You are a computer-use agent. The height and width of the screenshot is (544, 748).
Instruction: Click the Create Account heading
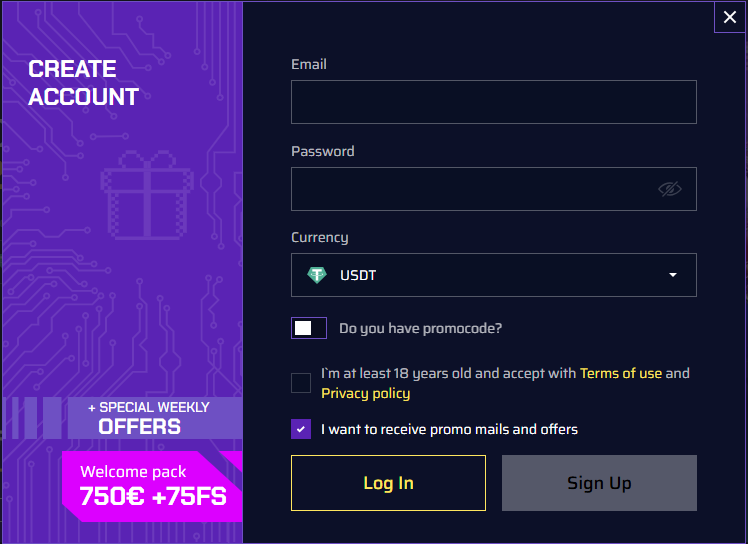point(83,83)
